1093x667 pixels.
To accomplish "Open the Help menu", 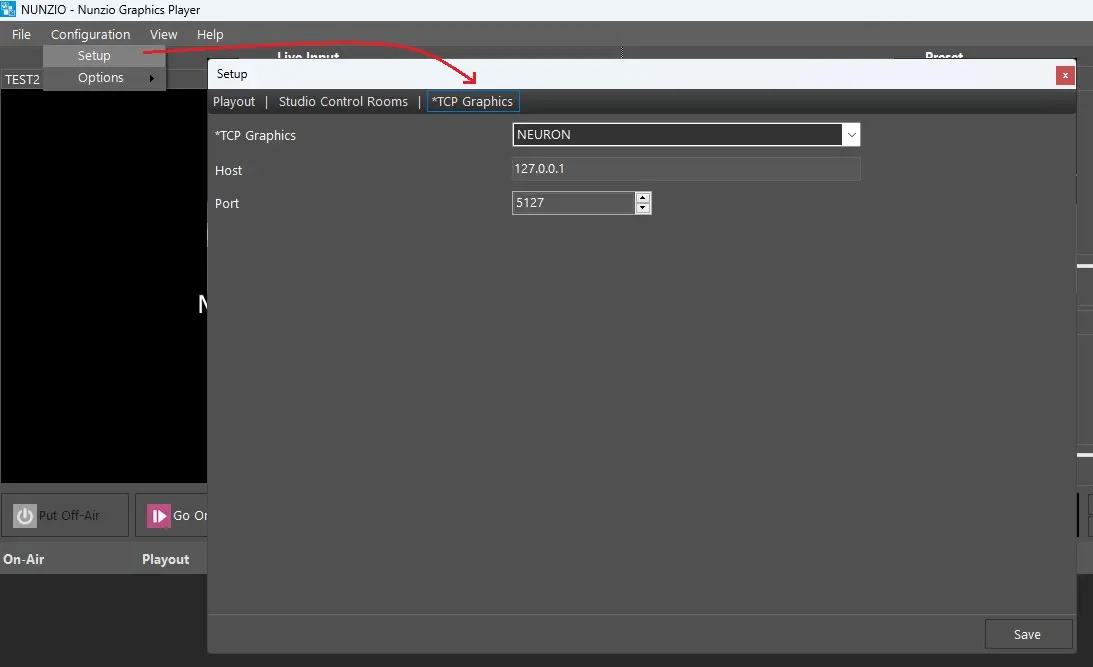I will (x=210, y=34).
